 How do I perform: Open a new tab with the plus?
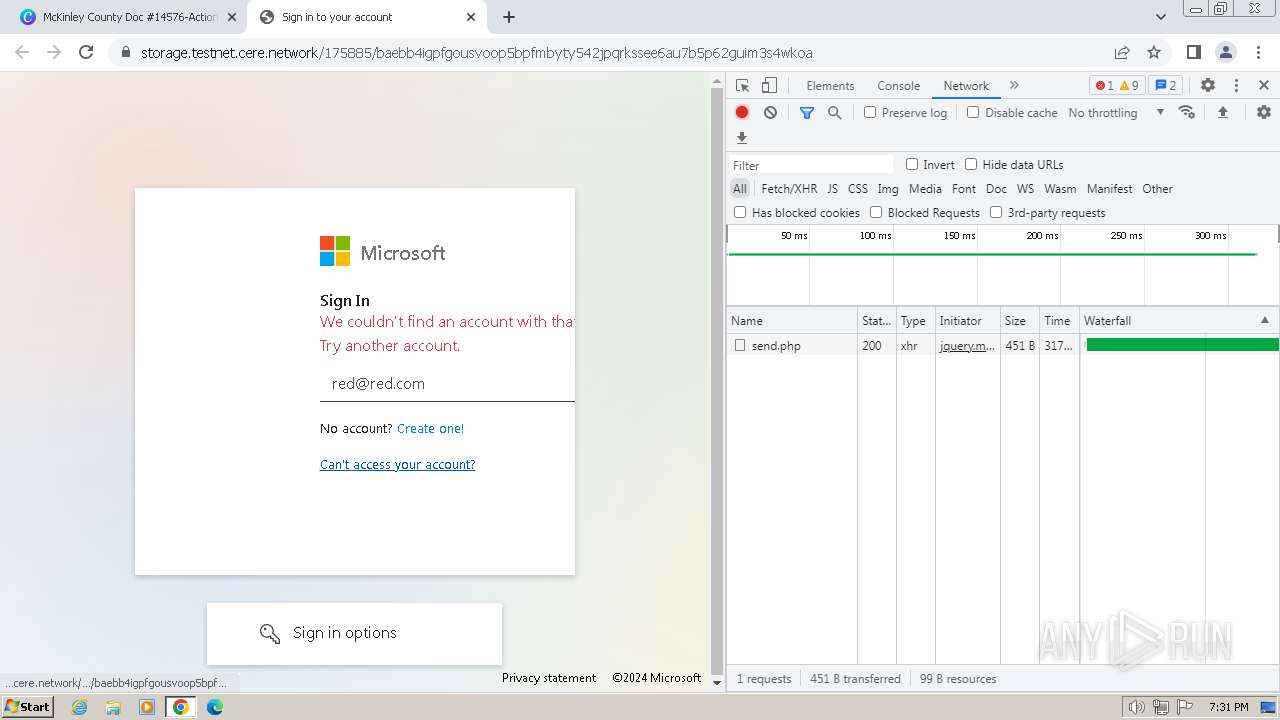click(509, 17)
